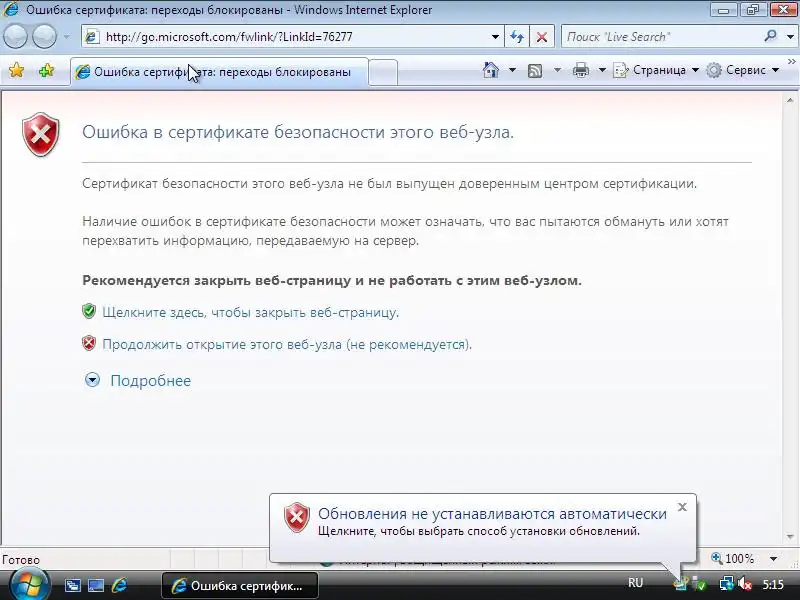
Task: Stop loading with the red X icon
Action: pos(542,37)
